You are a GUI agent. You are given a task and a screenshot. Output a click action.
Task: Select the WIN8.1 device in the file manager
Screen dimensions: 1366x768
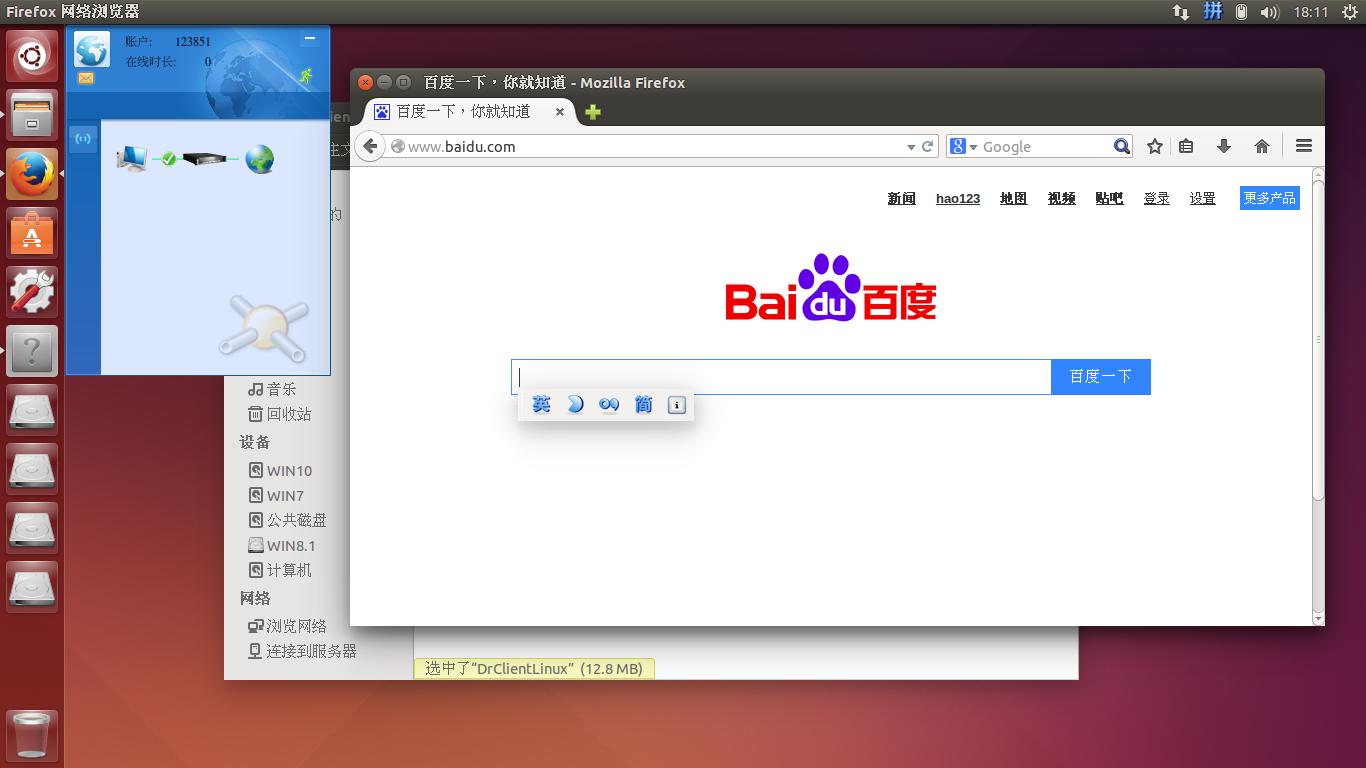(x=282, y=546)
